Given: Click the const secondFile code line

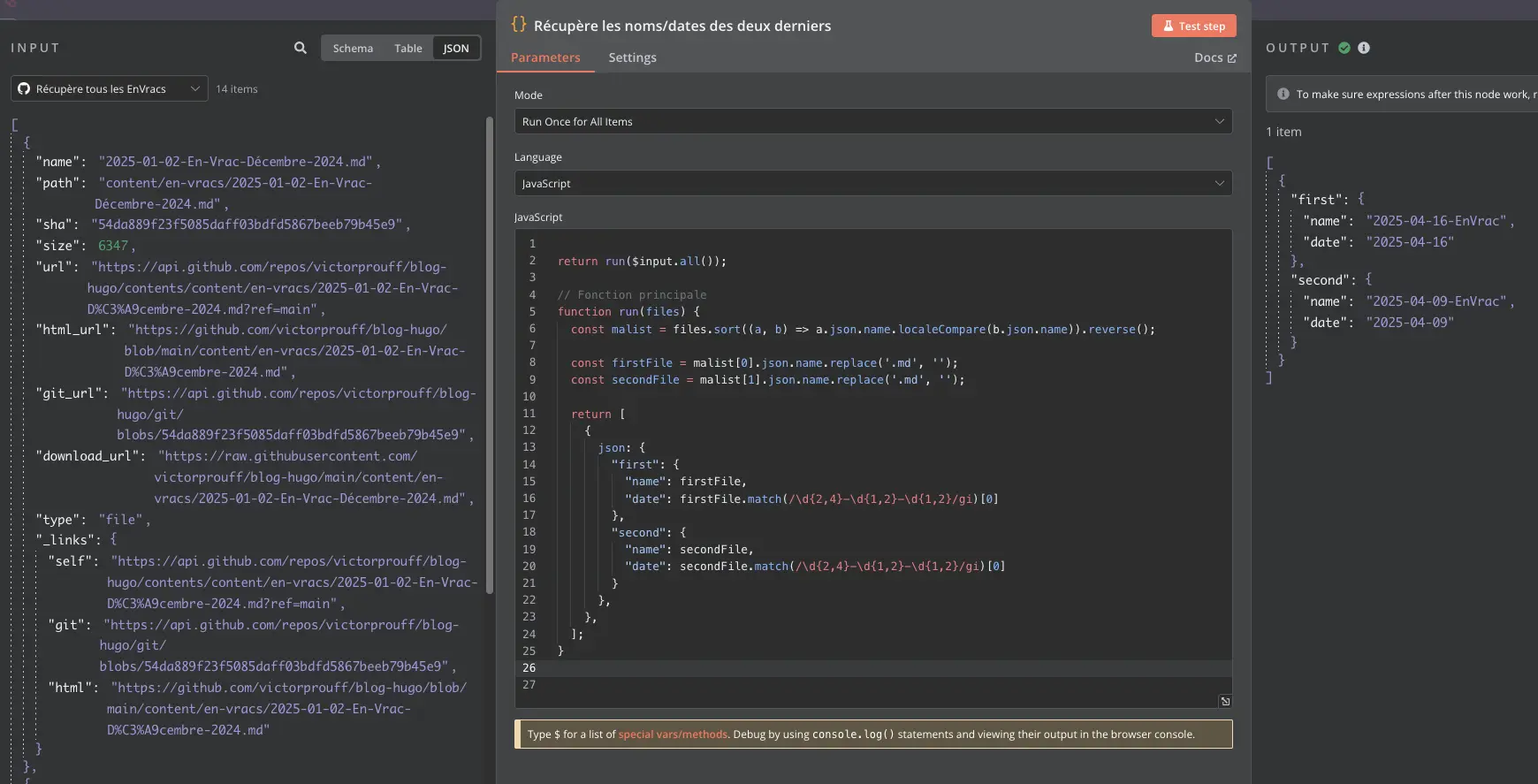Looking at the screenshot, I should [768, 380].
